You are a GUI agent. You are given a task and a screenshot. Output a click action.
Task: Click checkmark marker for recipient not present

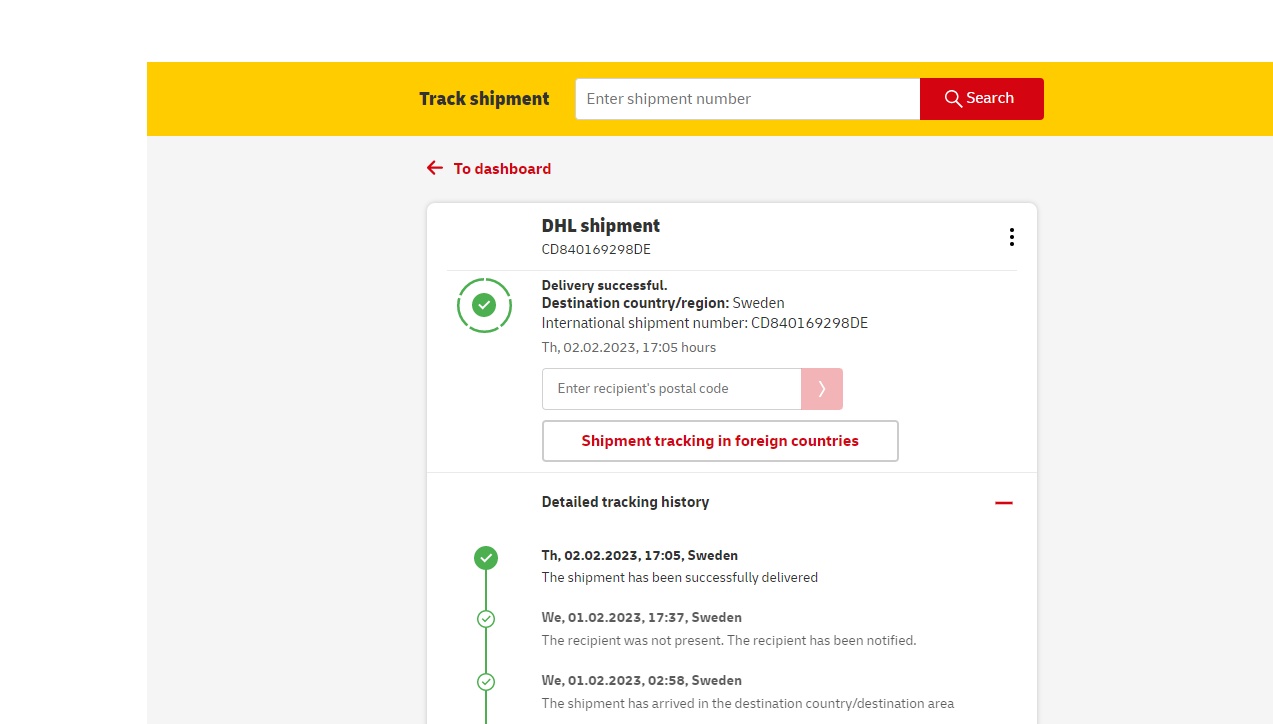pyautogui.click(x=486, y=619)
